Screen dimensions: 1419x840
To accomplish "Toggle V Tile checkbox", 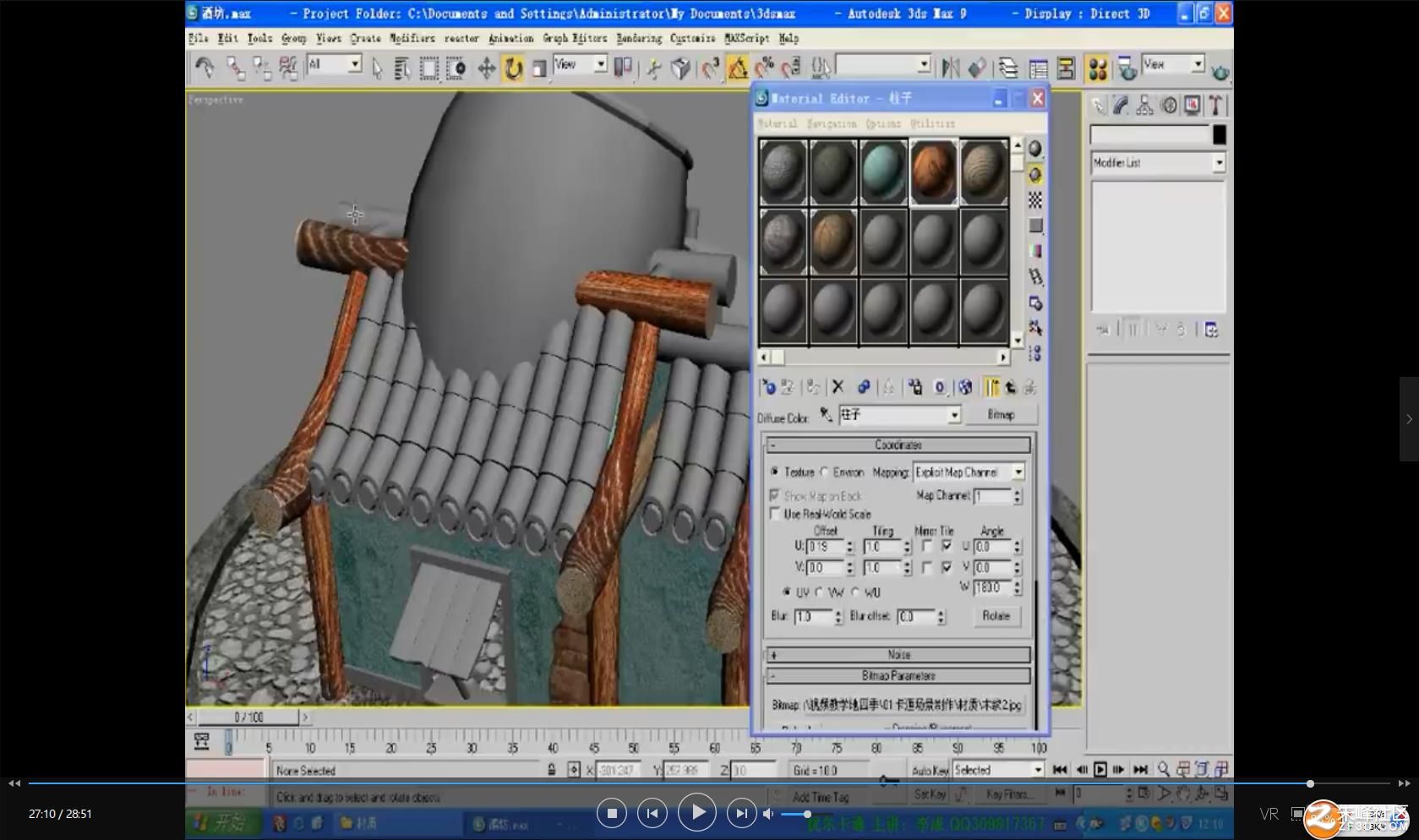I will point(947,568).
